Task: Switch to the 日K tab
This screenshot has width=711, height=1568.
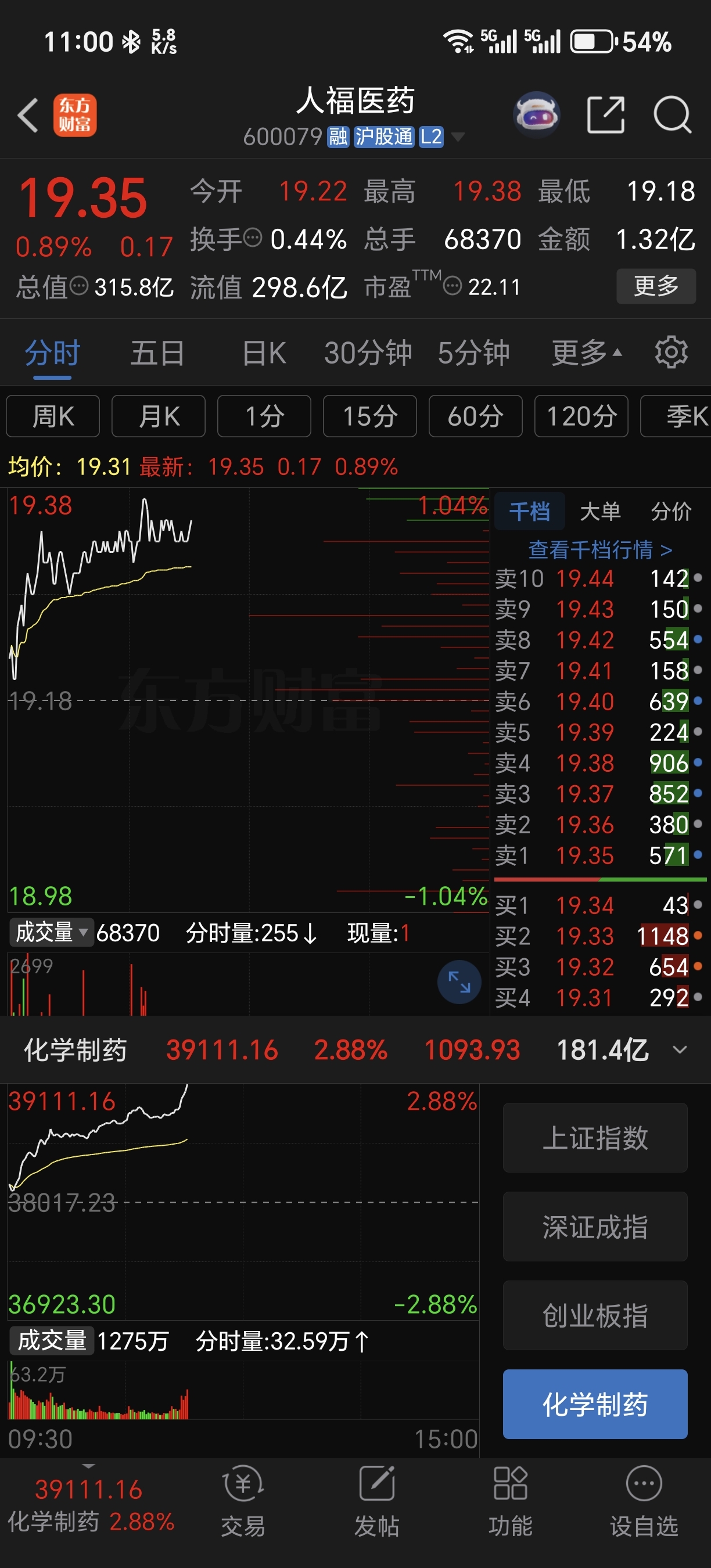Action: click(264, 353)
